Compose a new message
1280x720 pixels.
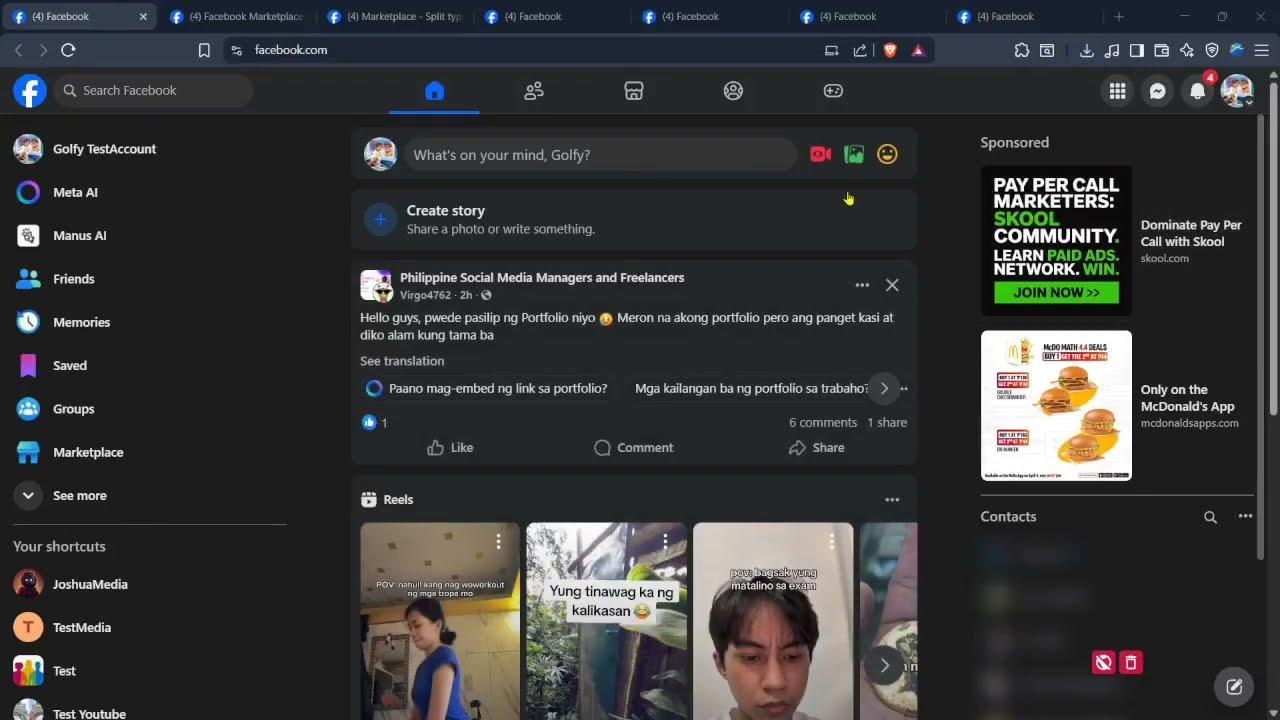tap(1234, 687)
